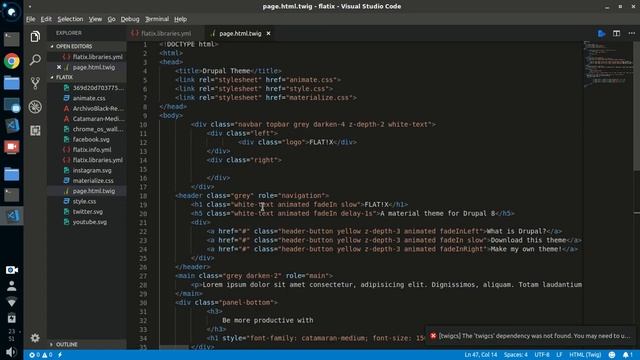This screenshot has height=360, width=640.
Task: Dismiss the twigcs error notification icon
Action: (433, 336)
